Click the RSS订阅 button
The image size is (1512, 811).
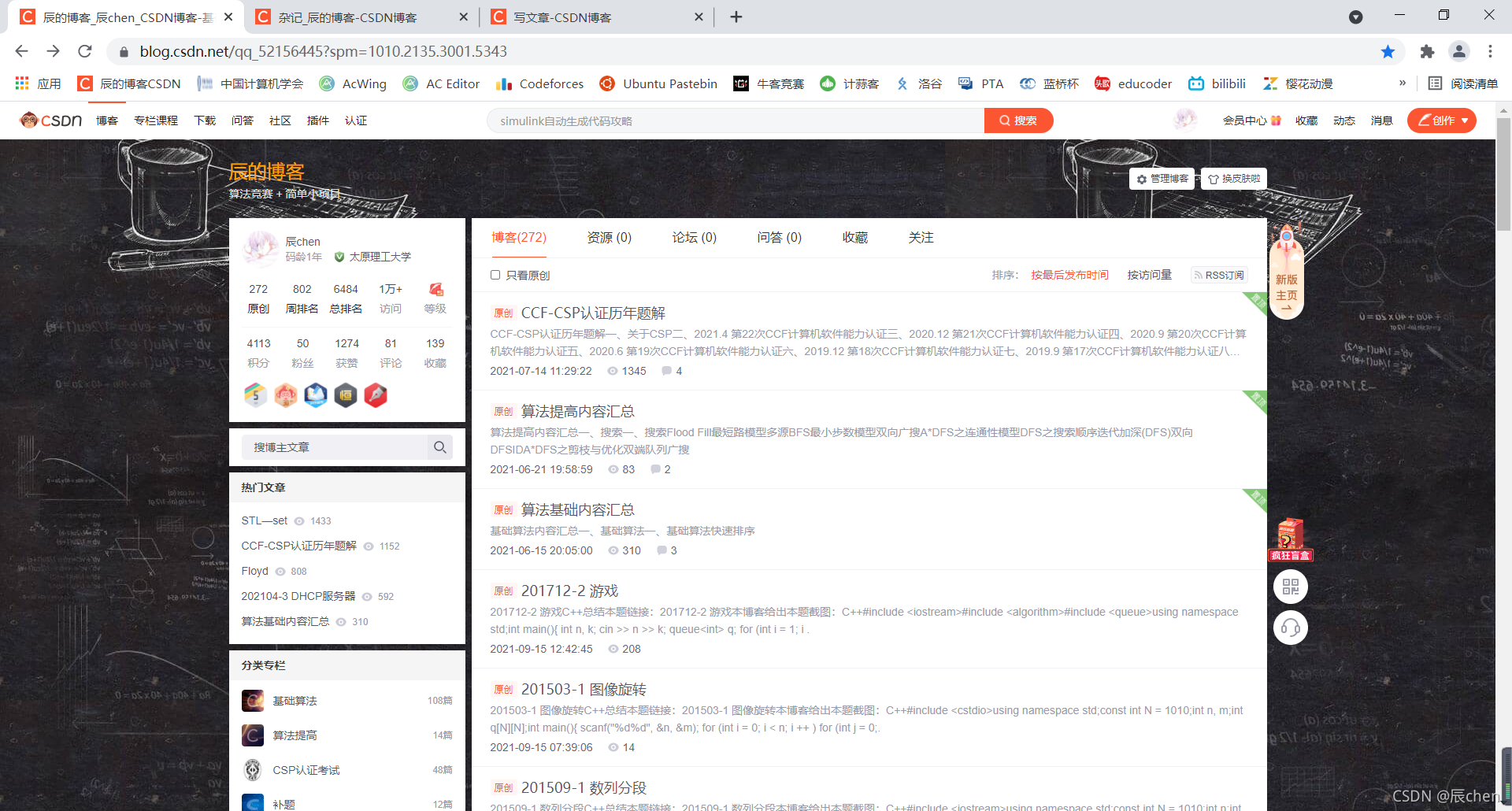pyautogui.click(x=1219, y=275)
